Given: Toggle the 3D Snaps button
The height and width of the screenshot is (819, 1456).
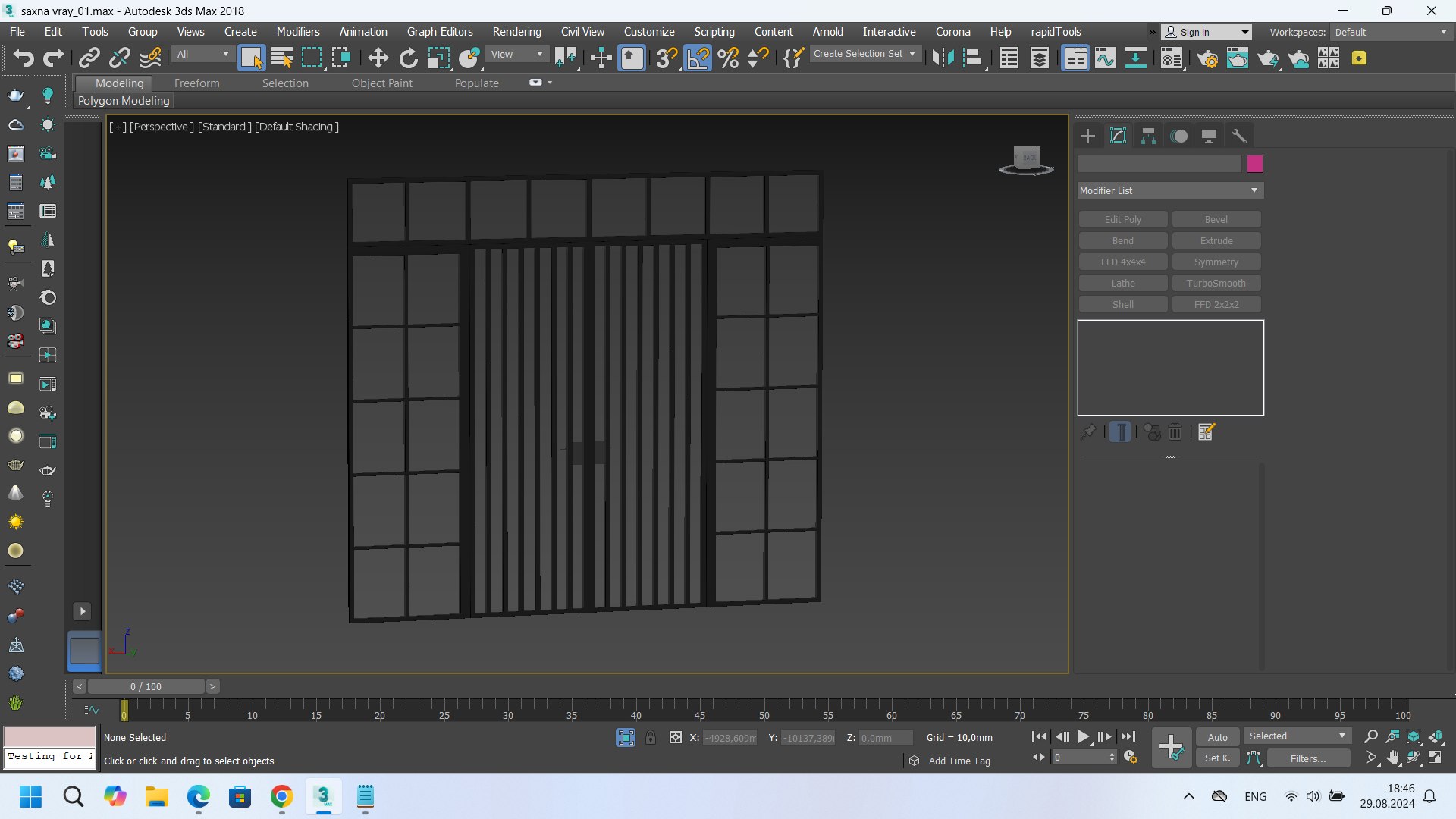Looking at the screenshot, I should (x=667, y=58).
